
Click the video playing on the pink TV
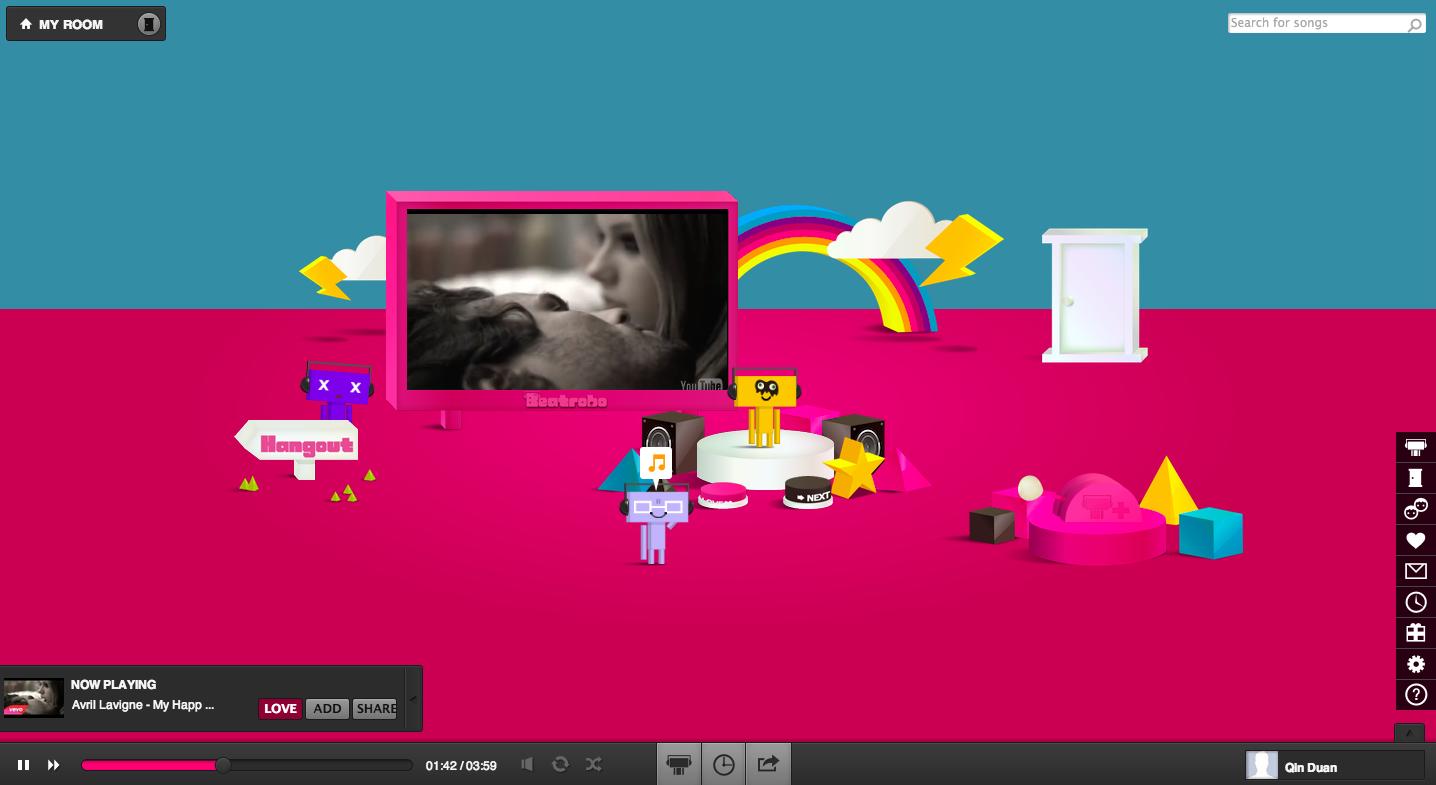(x=567, y=300)
